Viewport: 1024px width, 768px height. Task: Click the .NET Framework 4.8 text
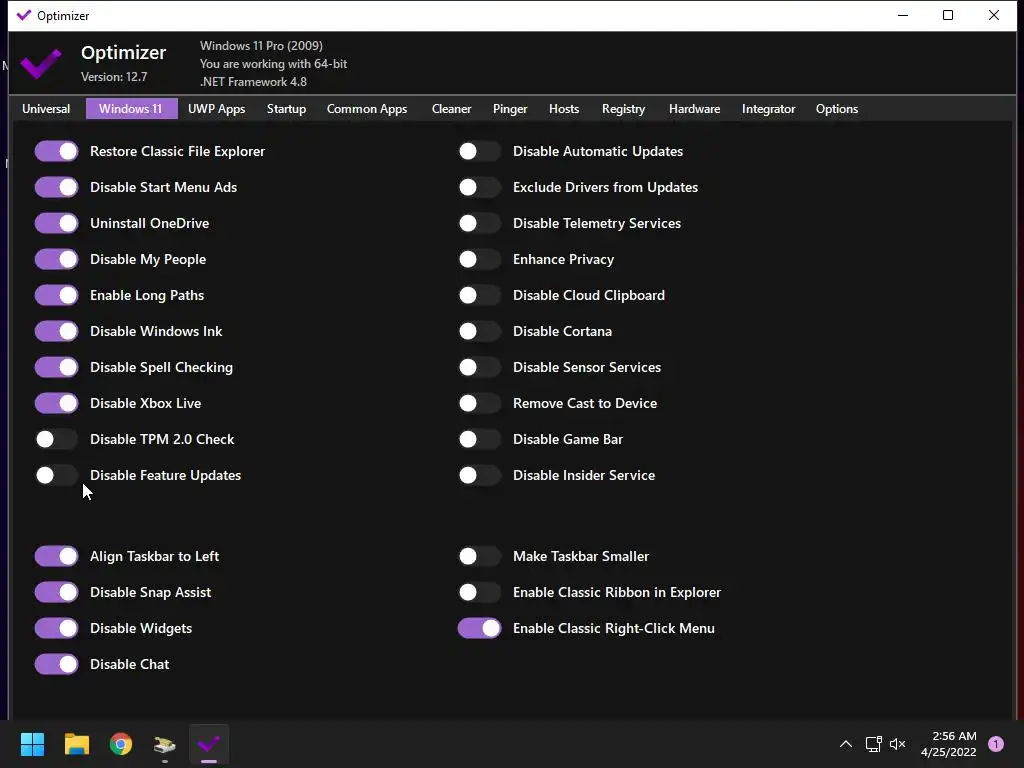point(253,82)
